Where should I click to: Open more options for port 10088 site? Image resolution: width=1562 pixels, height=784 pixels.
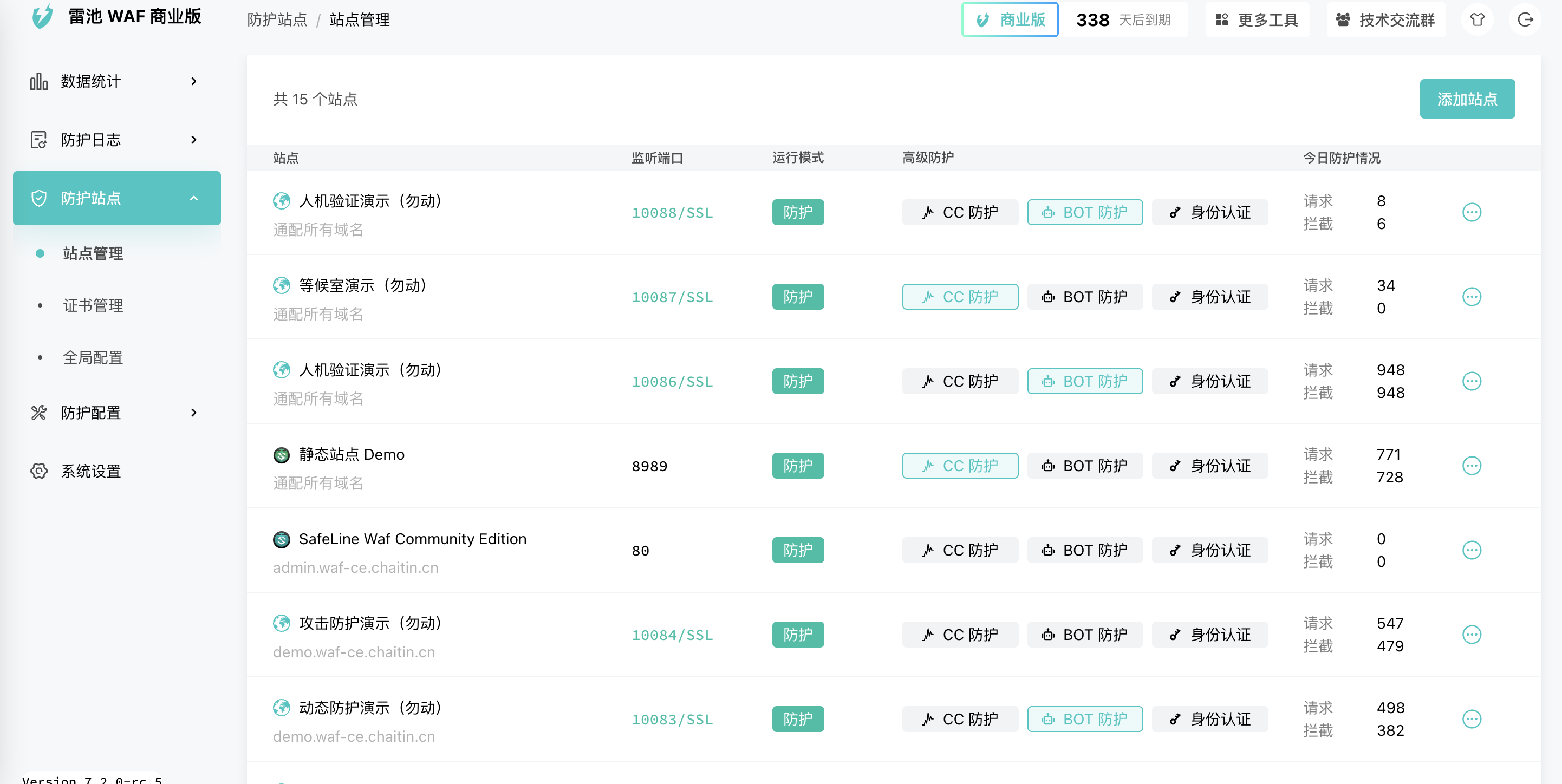click(1472, 212)
